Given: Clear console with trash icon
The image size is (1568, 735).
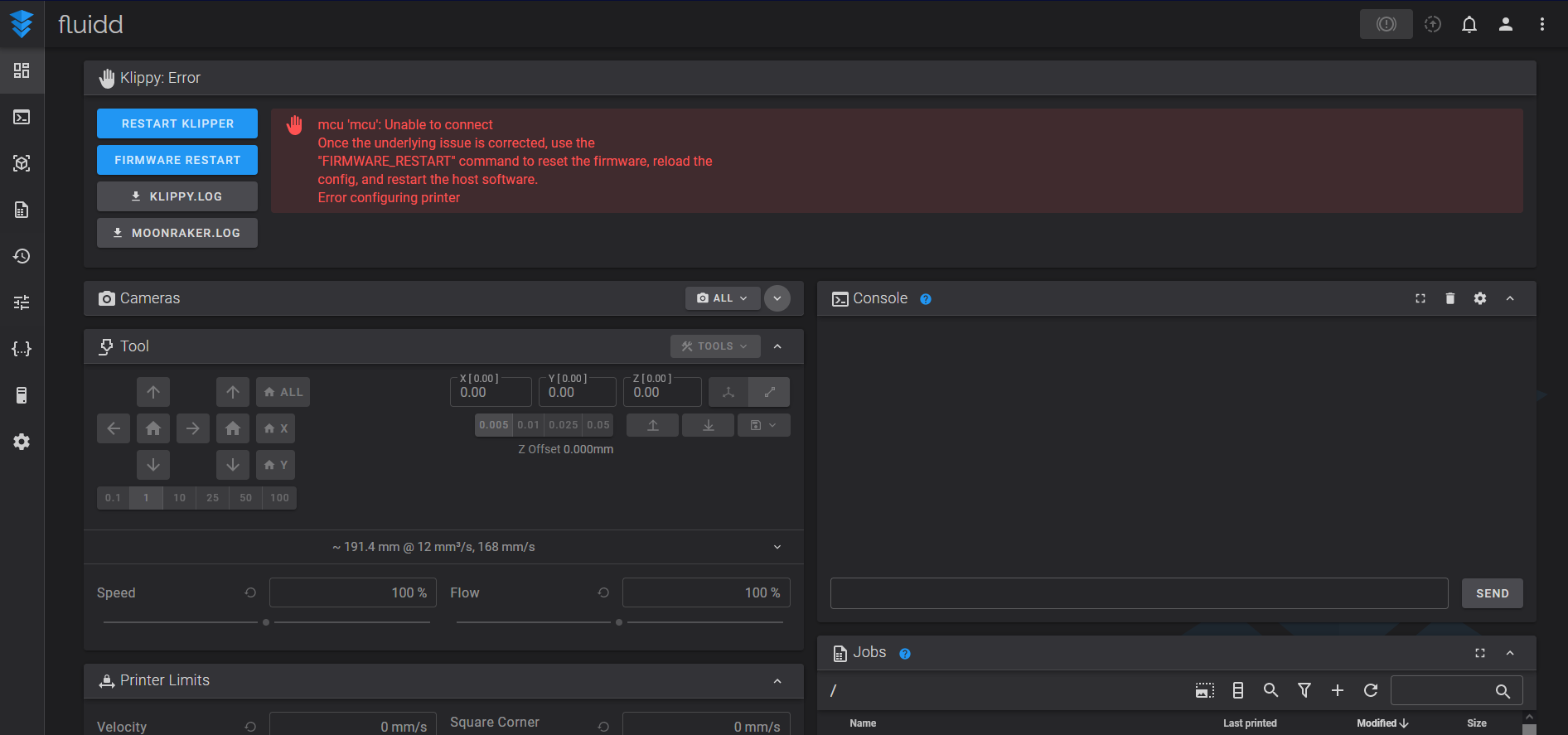Looking at the screenshot, I should (x=1449, y=298).
